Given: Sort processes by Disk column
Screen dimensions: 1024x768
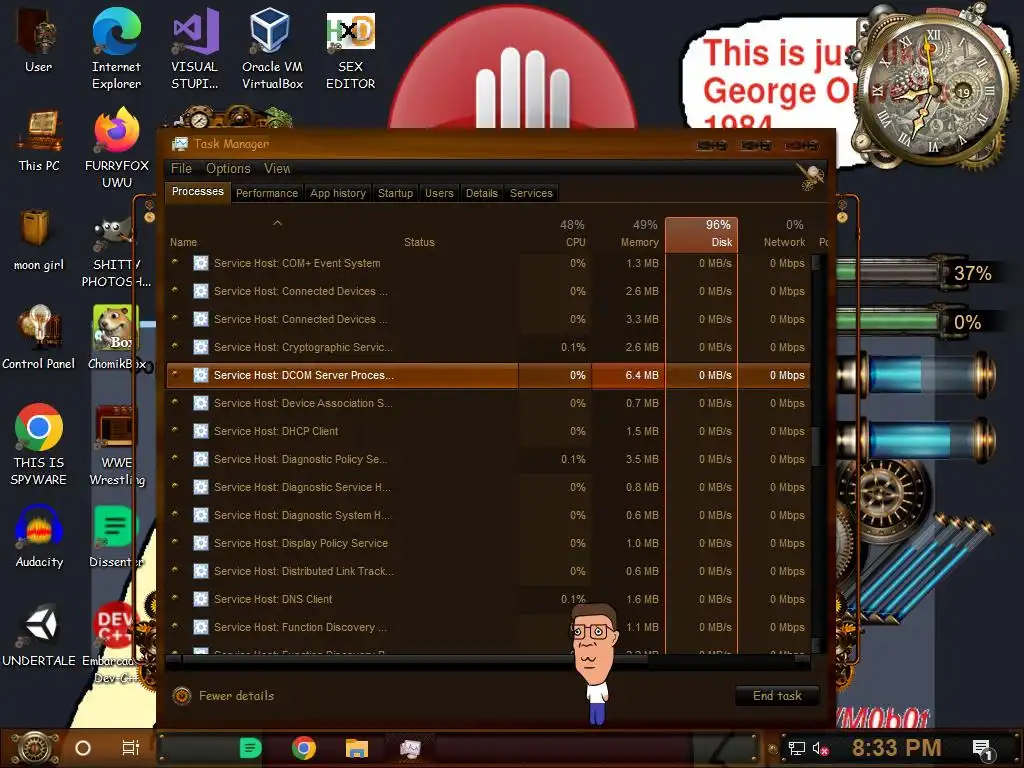Looking at the screenshot, I should click(x=701, y=234).
